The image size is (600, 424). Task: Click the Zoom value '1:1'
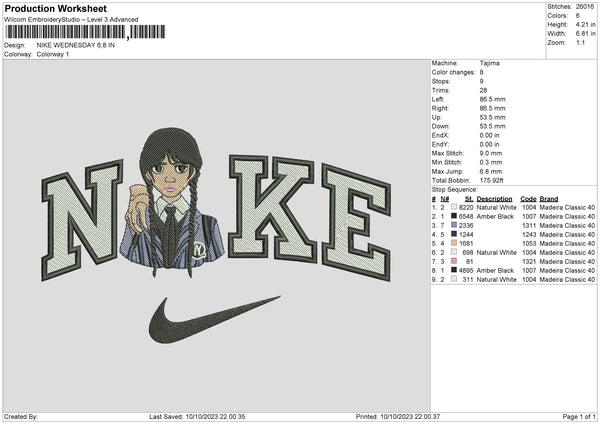580,42
